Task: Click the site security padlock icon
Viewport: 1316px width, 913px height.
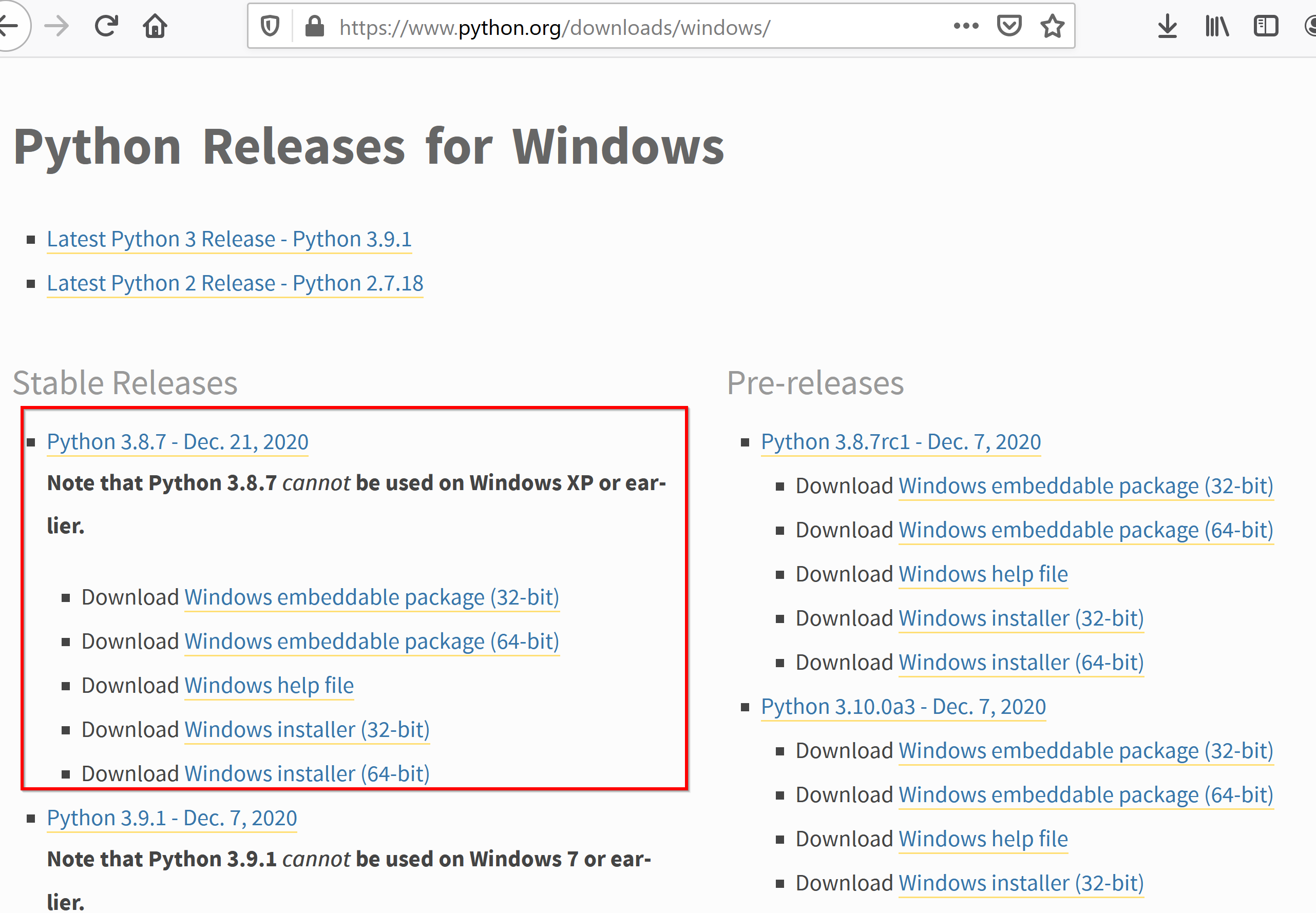Action: [315, 26]
